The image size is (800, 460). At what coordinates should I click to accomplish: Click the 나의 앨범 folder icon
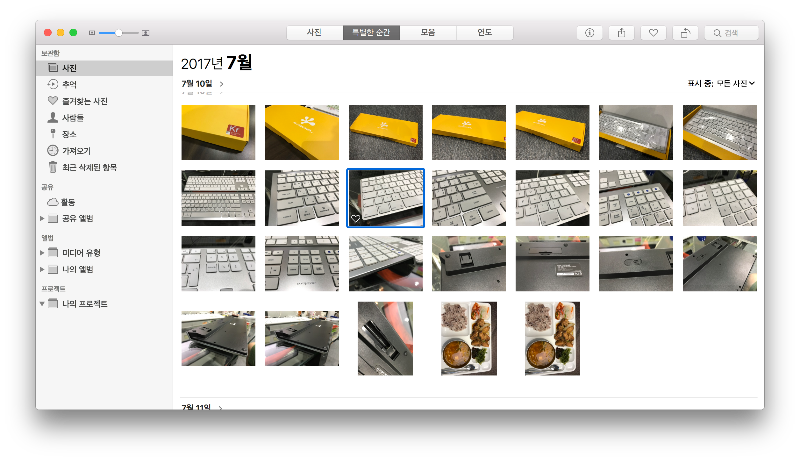click(x=53, y=269)
